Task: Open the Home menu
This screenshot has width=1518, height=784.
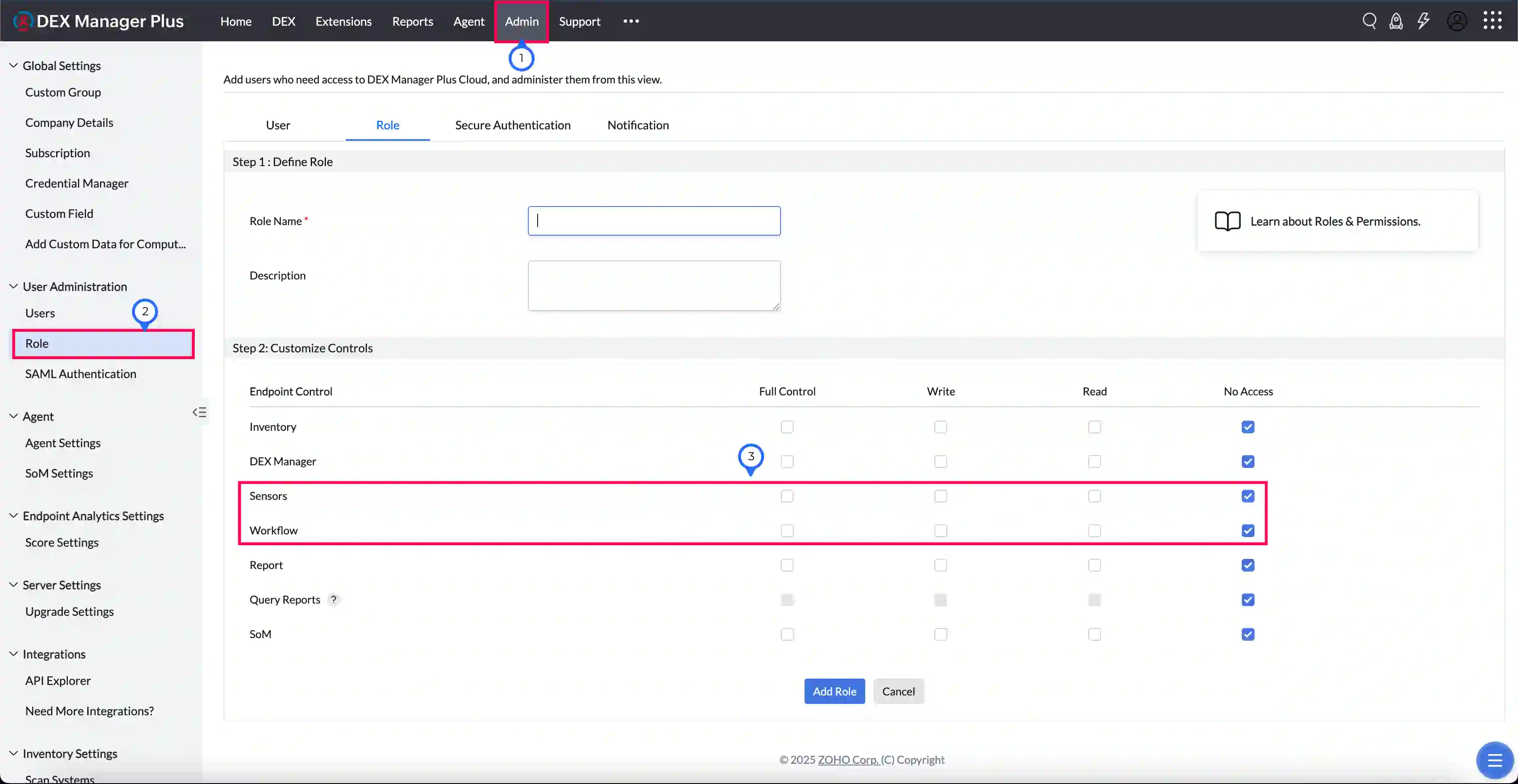Action: pos(236,21)
